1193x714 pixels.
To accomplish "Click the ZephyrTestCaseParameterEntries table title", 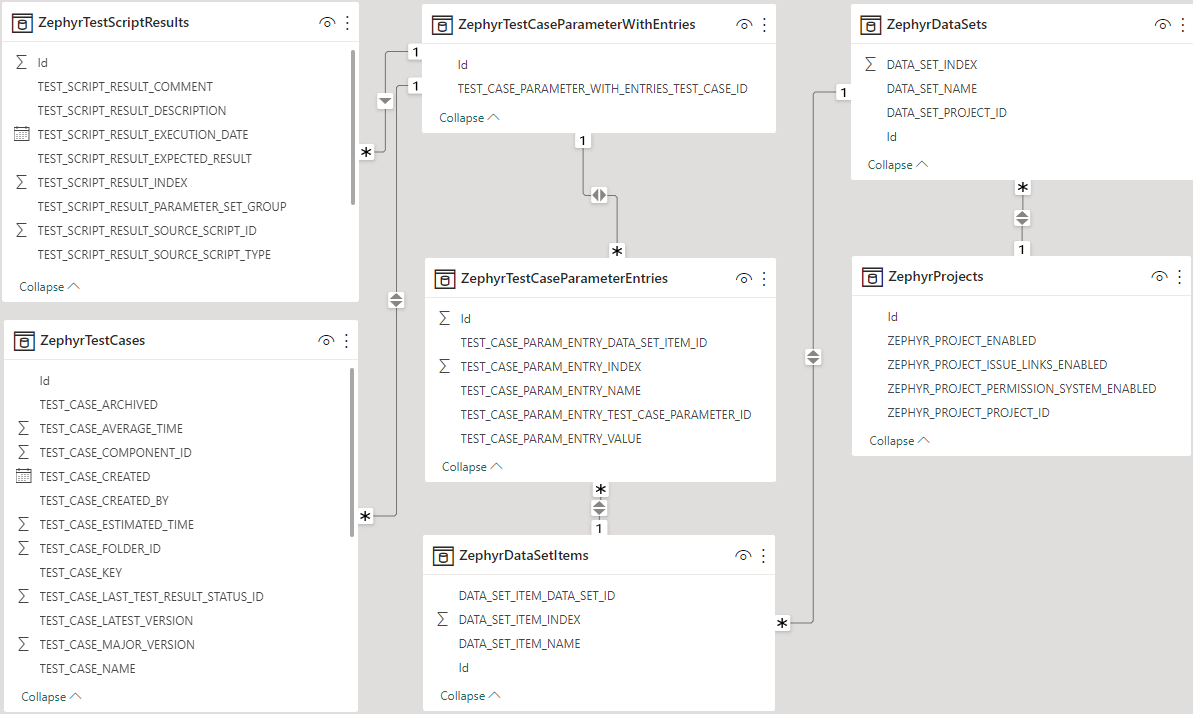I will (x=564, y=278).
